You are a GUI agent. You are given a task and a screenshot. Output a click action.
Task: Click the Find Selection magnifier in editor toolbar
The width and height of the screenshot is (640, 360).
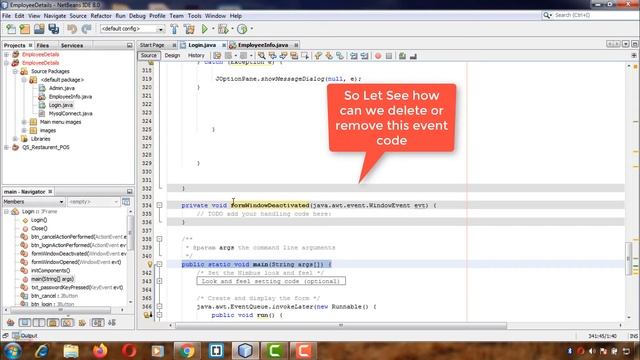pyautogui.click(x=262, y=56)
